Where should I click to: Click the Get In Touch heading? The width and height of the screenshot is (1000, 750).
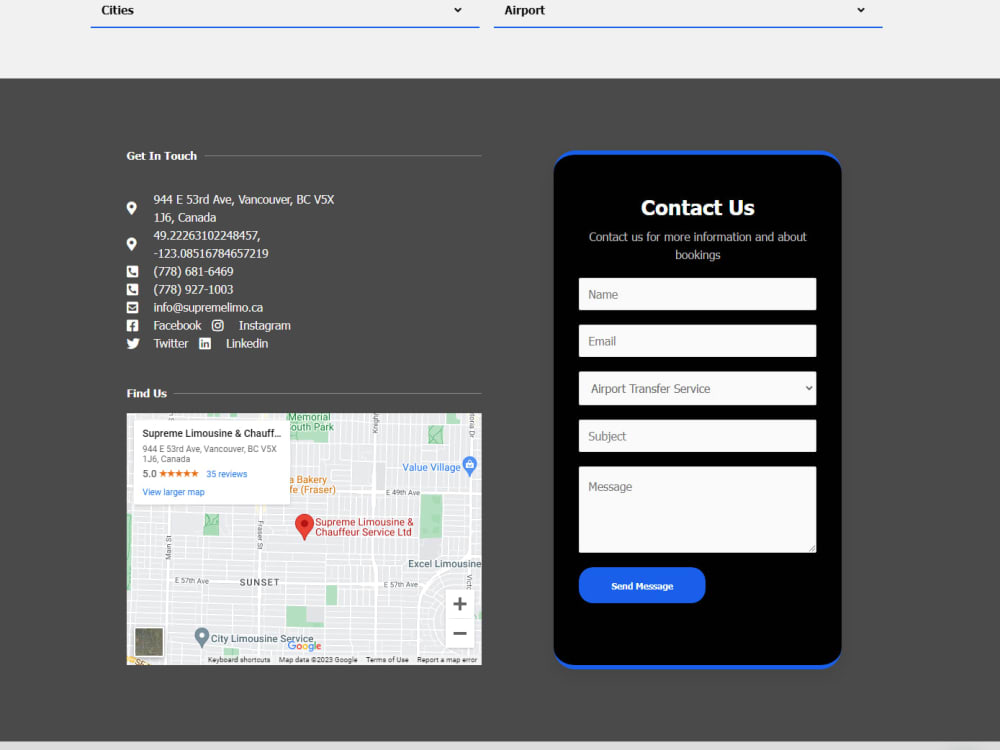point(161,156)
